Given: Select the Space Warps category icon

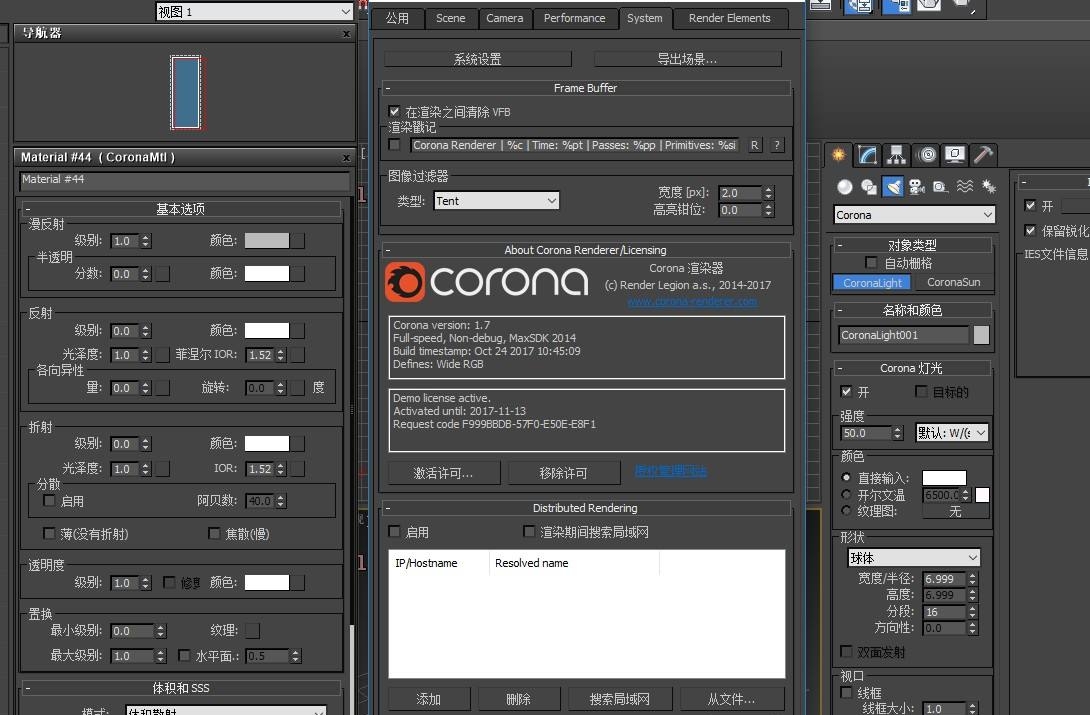Looking at the screenshot, I should click(x=964, y=187).
